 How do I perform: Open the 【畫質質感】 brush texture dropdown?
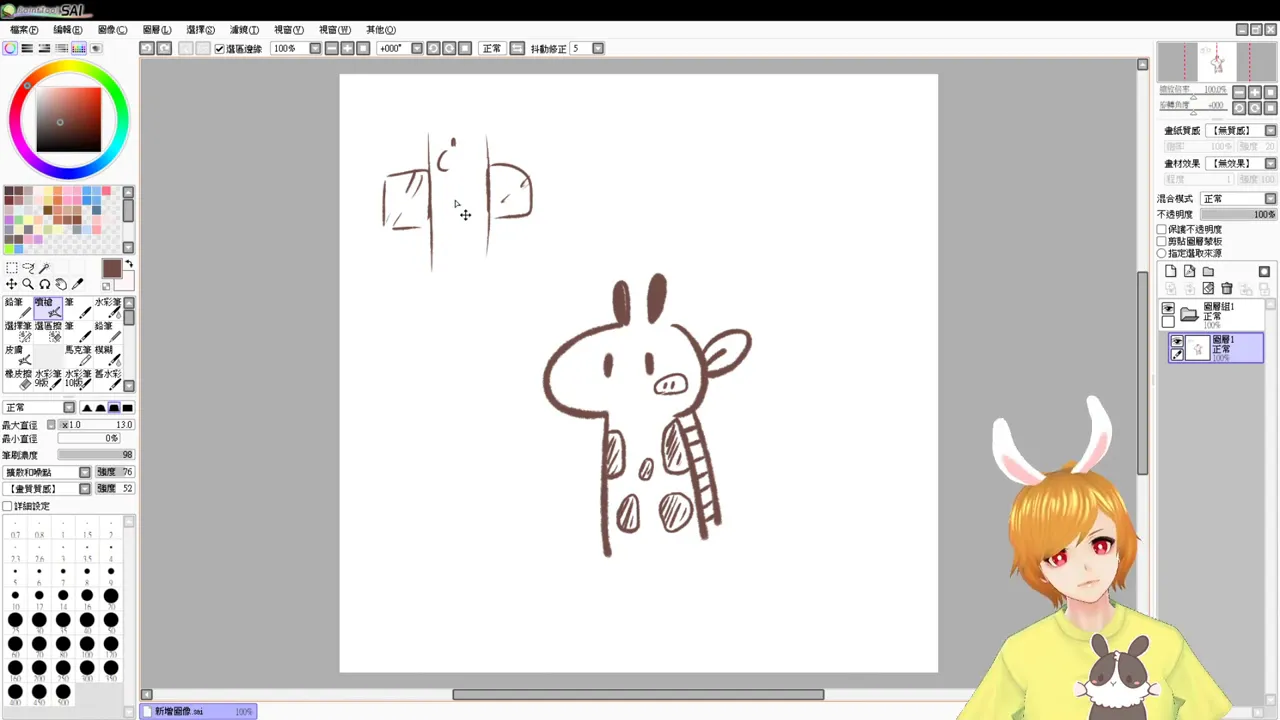pos(85,488)
